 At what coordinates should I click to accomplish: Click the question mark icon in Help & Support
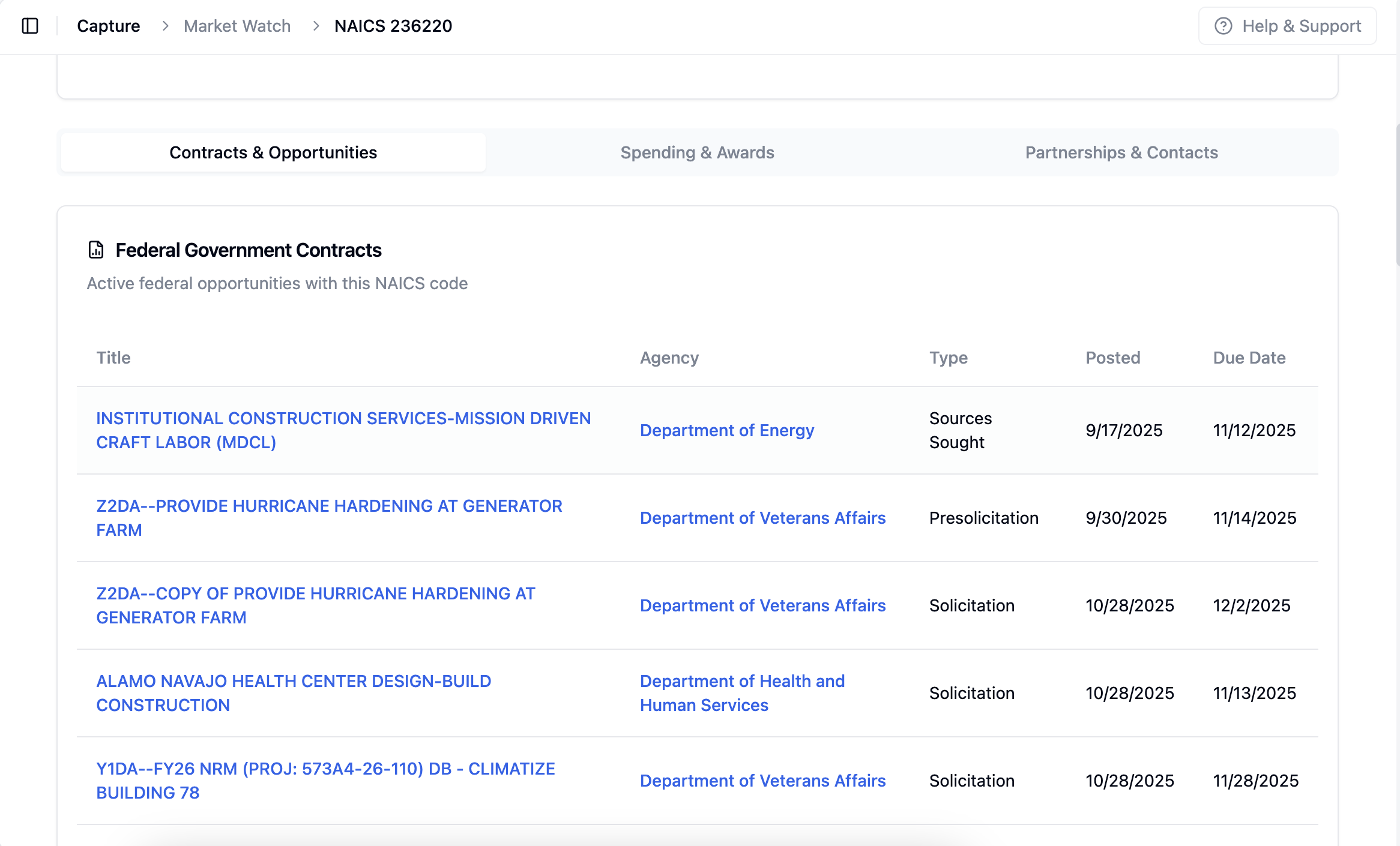click(1225, 26)
